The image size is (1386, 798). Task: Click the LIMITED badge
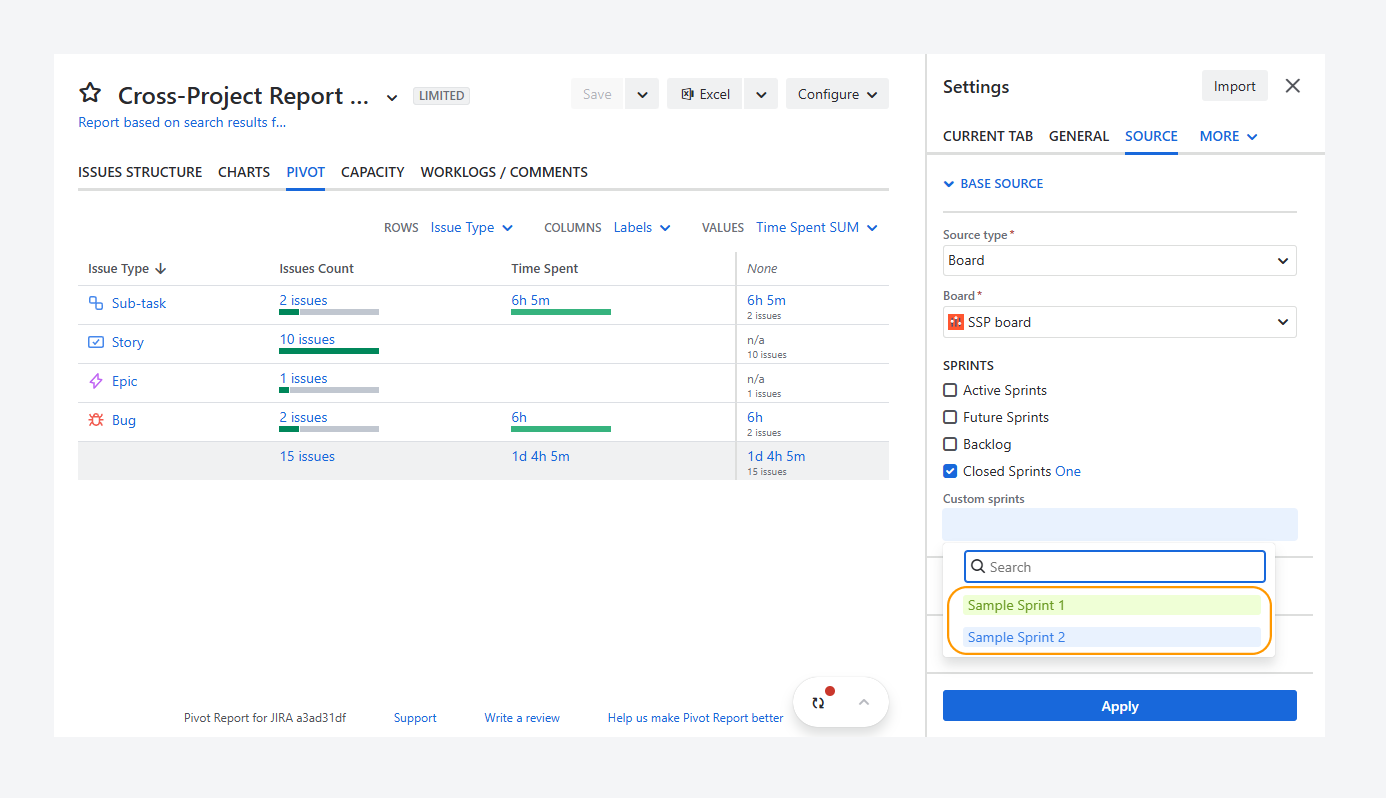tap(441, 96)
